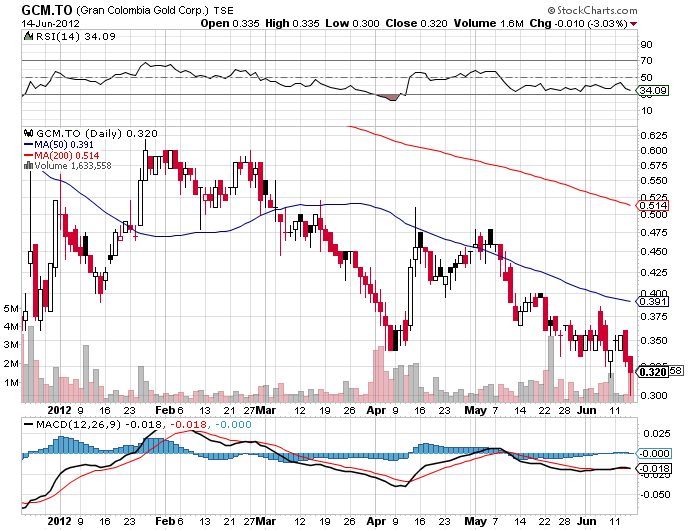Screen dimensions: 691x531
Task: Click the Apr label on price chart axis
Action: coord(376,410)
